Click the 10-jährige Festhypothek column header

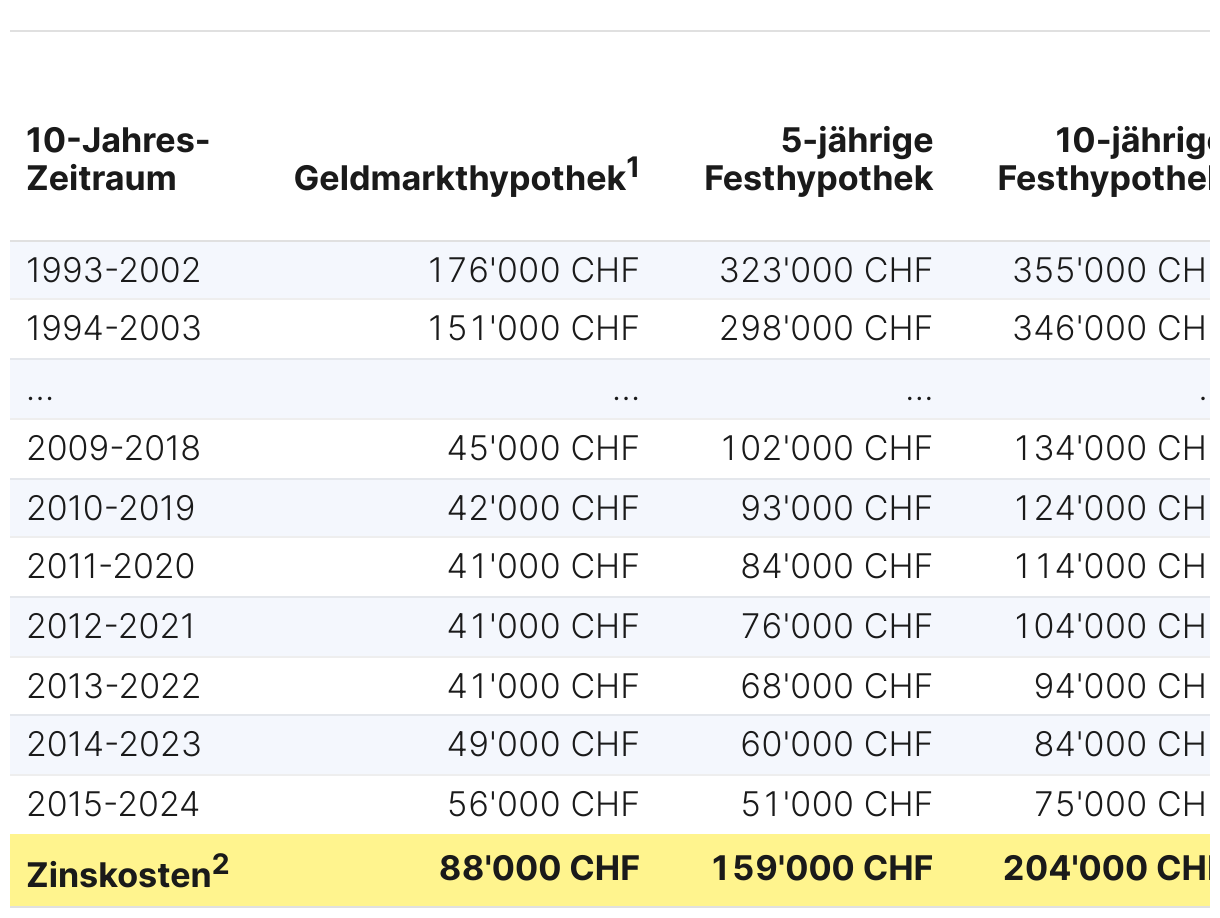1105,160
